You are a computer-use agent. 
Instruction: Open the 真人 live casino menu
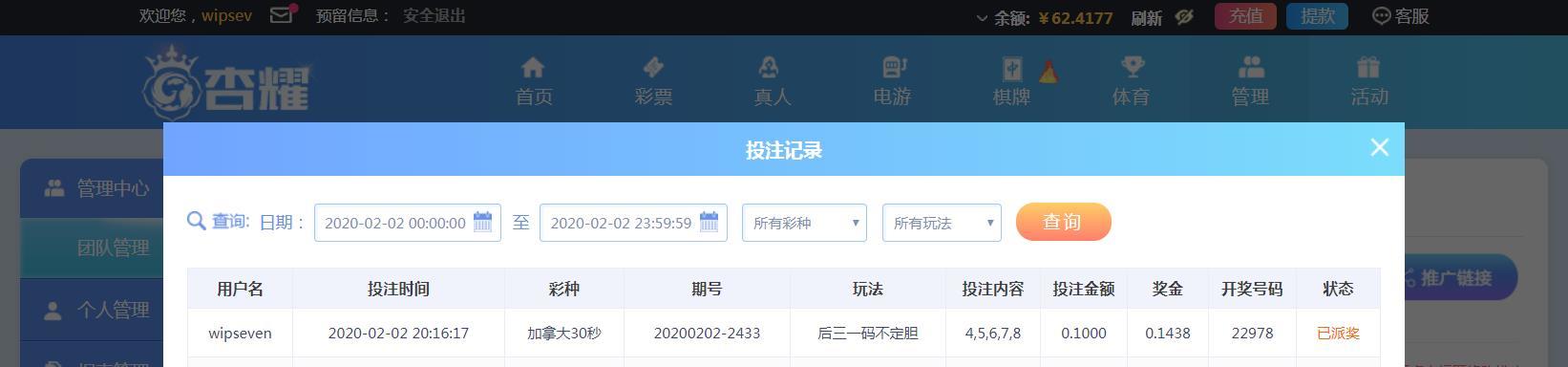[x=773, y=81]
